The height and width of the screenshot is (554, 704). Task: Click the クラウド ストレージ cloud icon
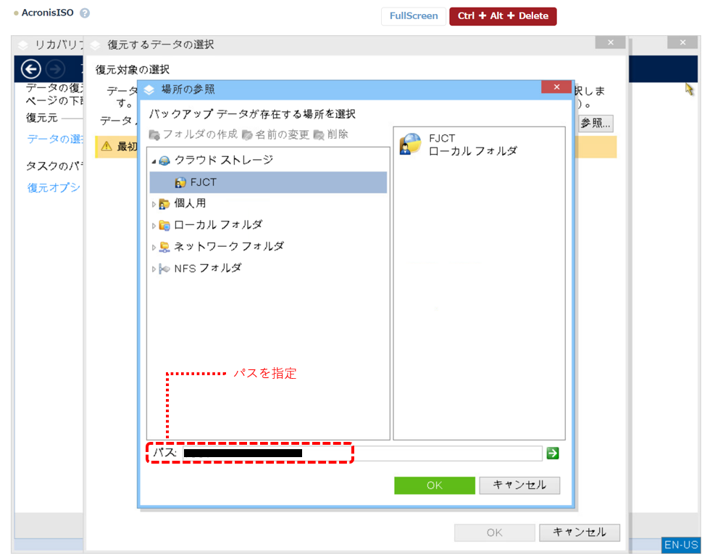[x=164, y=160]
